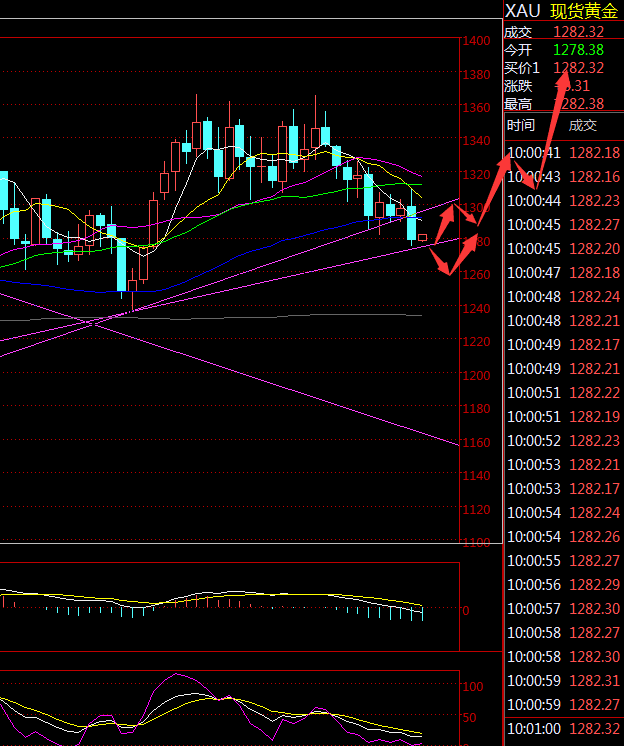Click the 10:00:55 time entry
This screenshot has width=624, height=746.
pyautogui.click(x=534, y=560)
